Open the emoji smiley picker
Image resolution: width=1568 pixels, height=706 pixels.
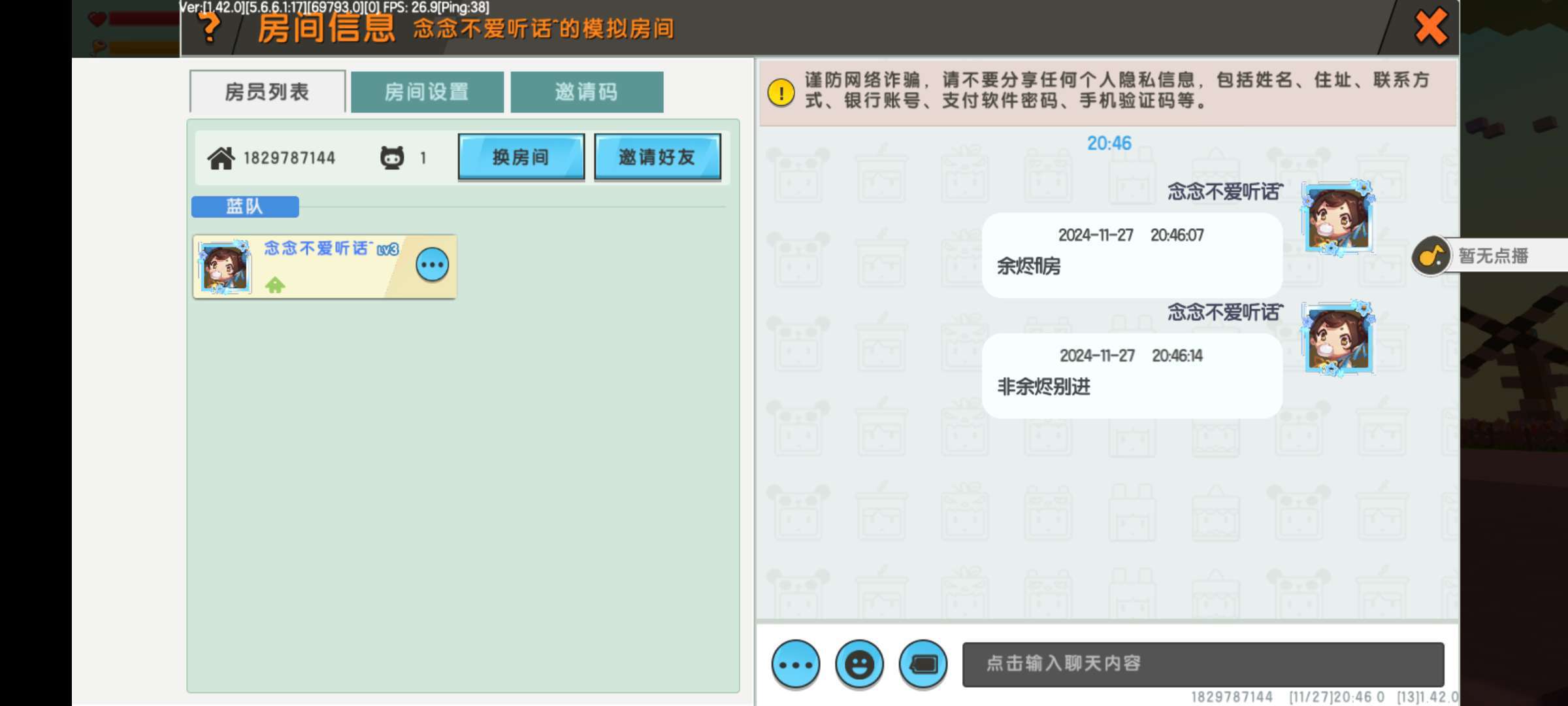[x=859, y=665]
